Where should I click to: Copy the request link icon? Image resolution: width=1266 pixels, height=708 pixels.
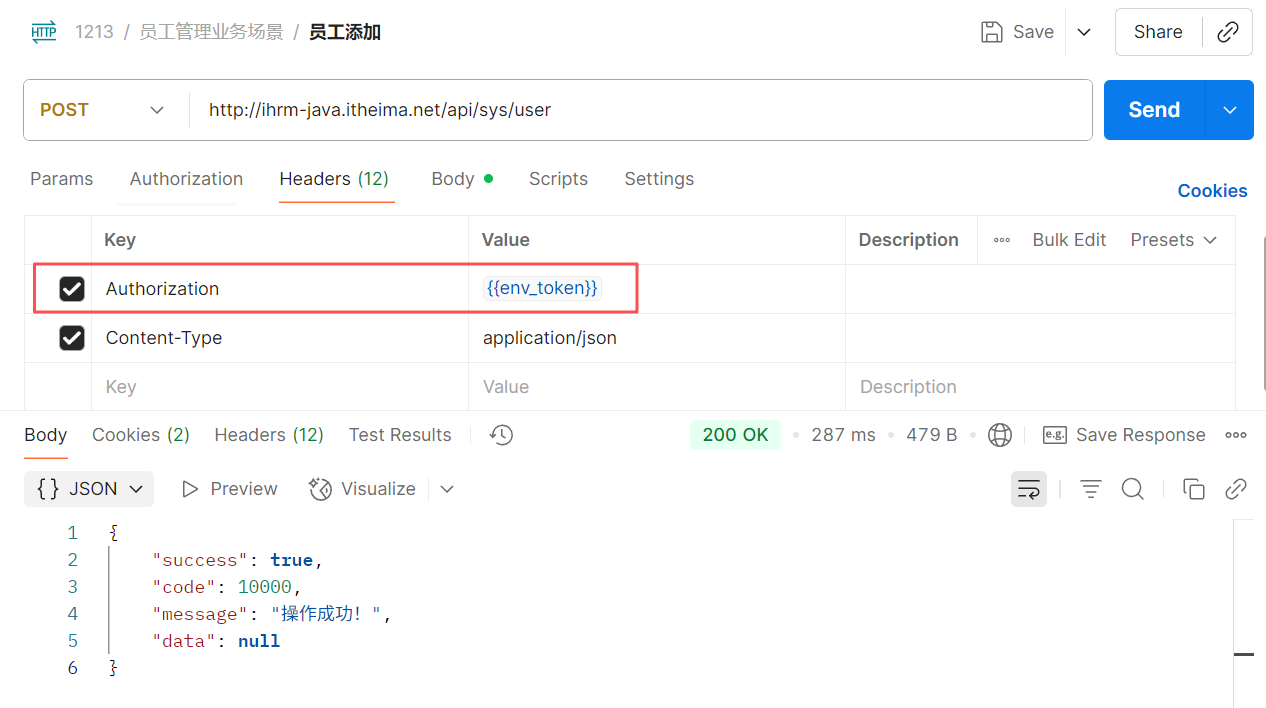pyautogui.click(x=1228, y=32)
